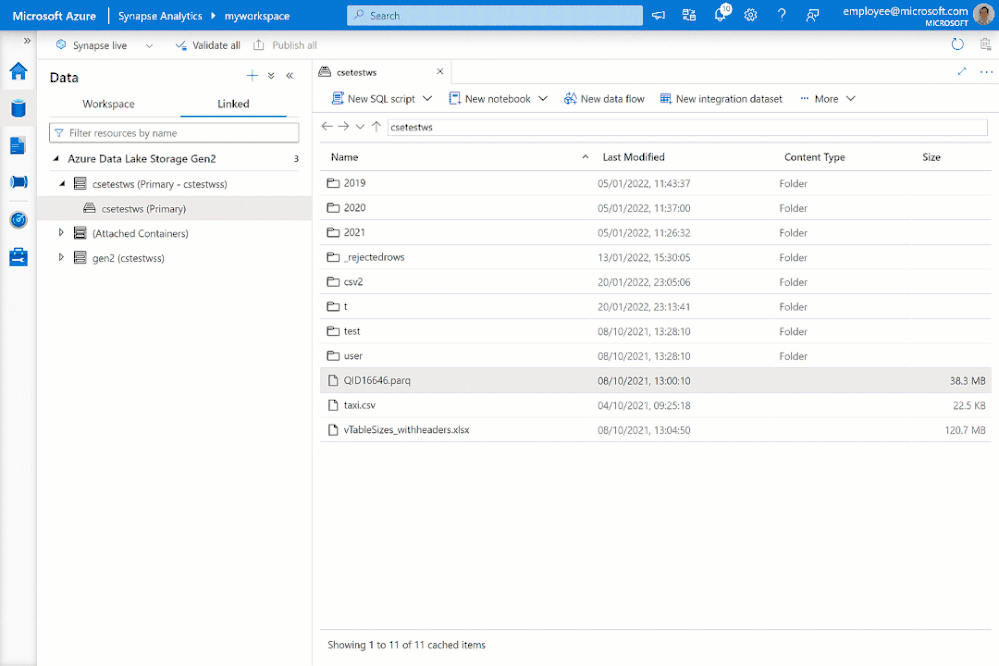Switch to the Linked tab
The width and height of the screenshot is (999, 666).
[x=233, y=103]
